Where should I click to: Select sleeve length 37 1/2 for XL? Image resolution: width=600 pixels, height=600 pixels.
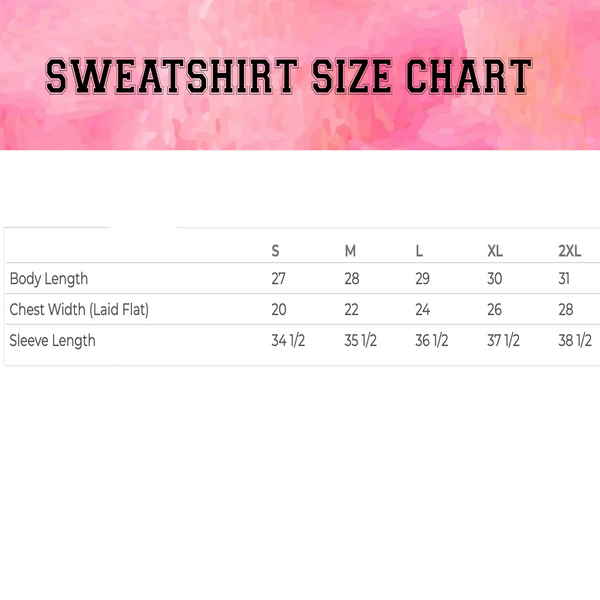[503, 341]
